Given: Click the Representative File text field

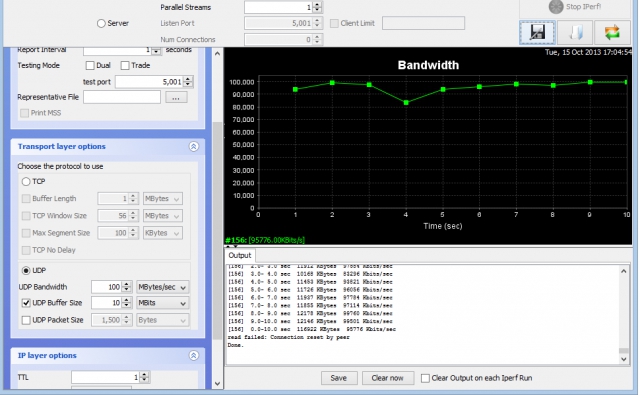Looking at the screenshot, I should tap(122, 97).
